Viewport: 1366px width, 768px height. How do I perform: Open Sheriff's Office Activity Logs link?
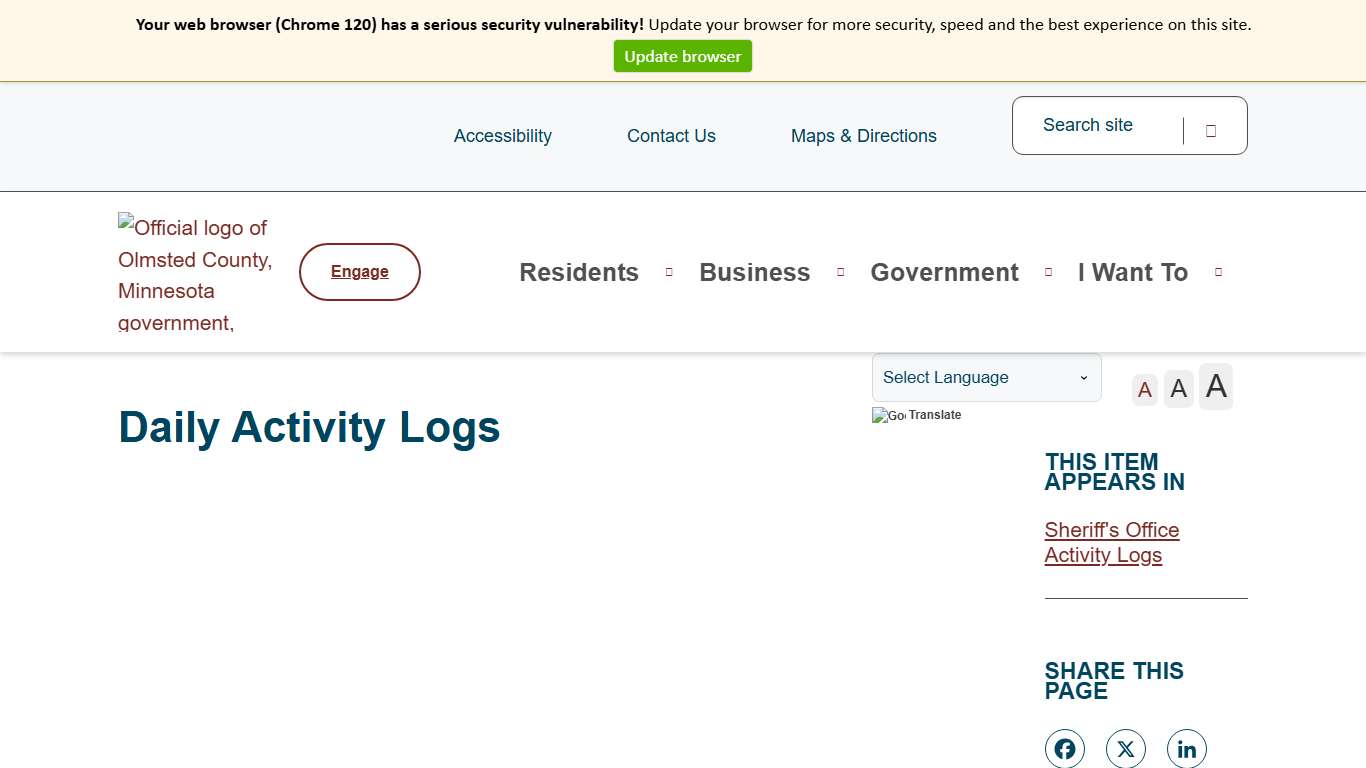1111,542
